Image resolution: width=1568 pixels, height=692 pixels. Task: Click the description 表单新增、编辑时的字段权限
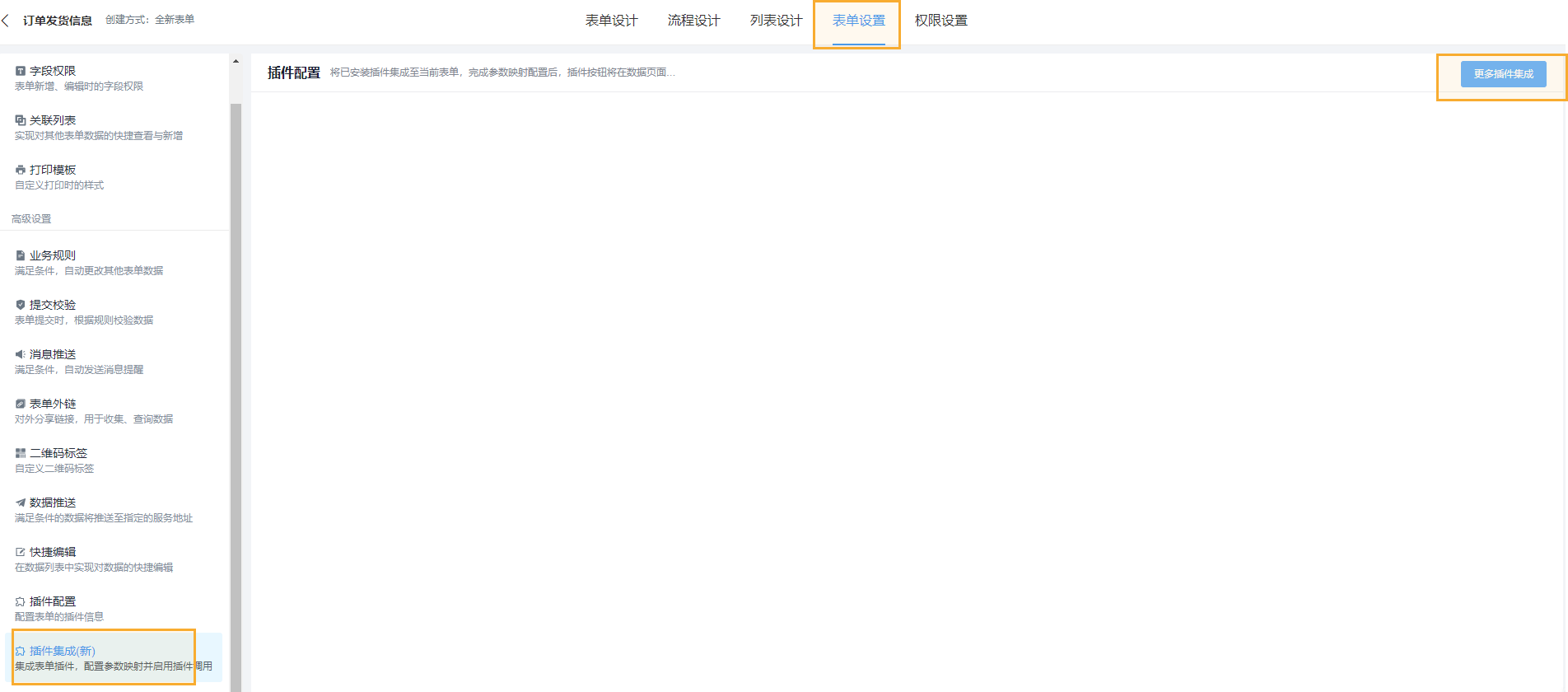(79, 86)
